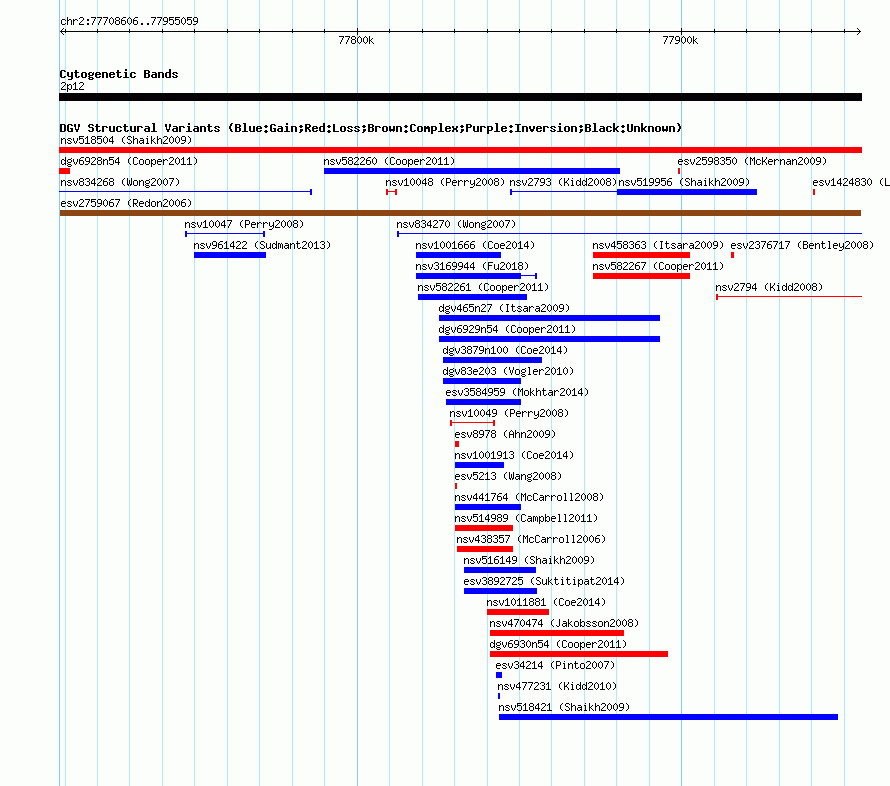
Task: Click the ruler's left arrowhead
Action: coord(62,31)
